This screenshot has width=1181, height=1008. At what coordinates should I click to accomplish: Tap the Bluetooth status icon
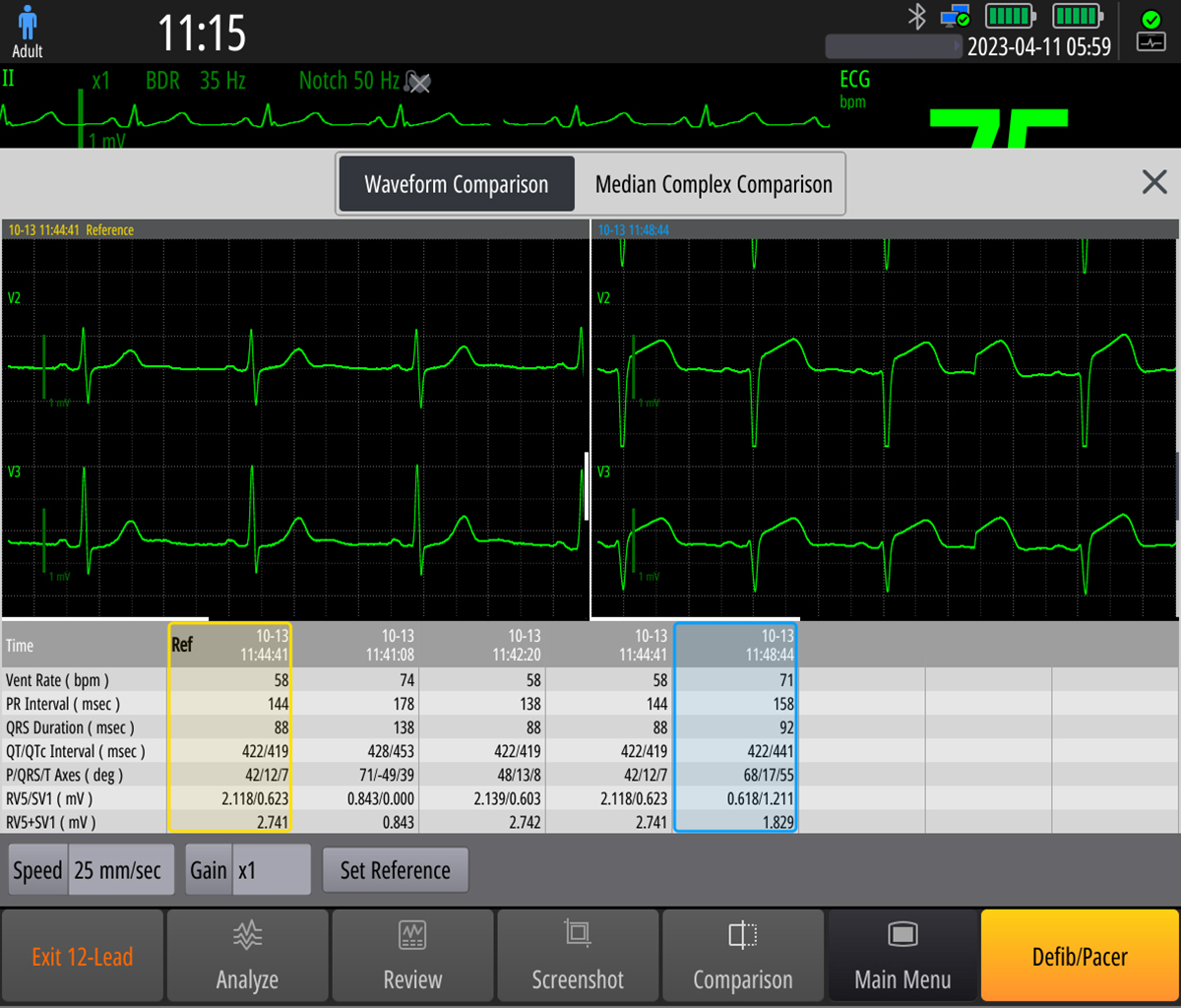pyautogui.click(x=917, y=17)
